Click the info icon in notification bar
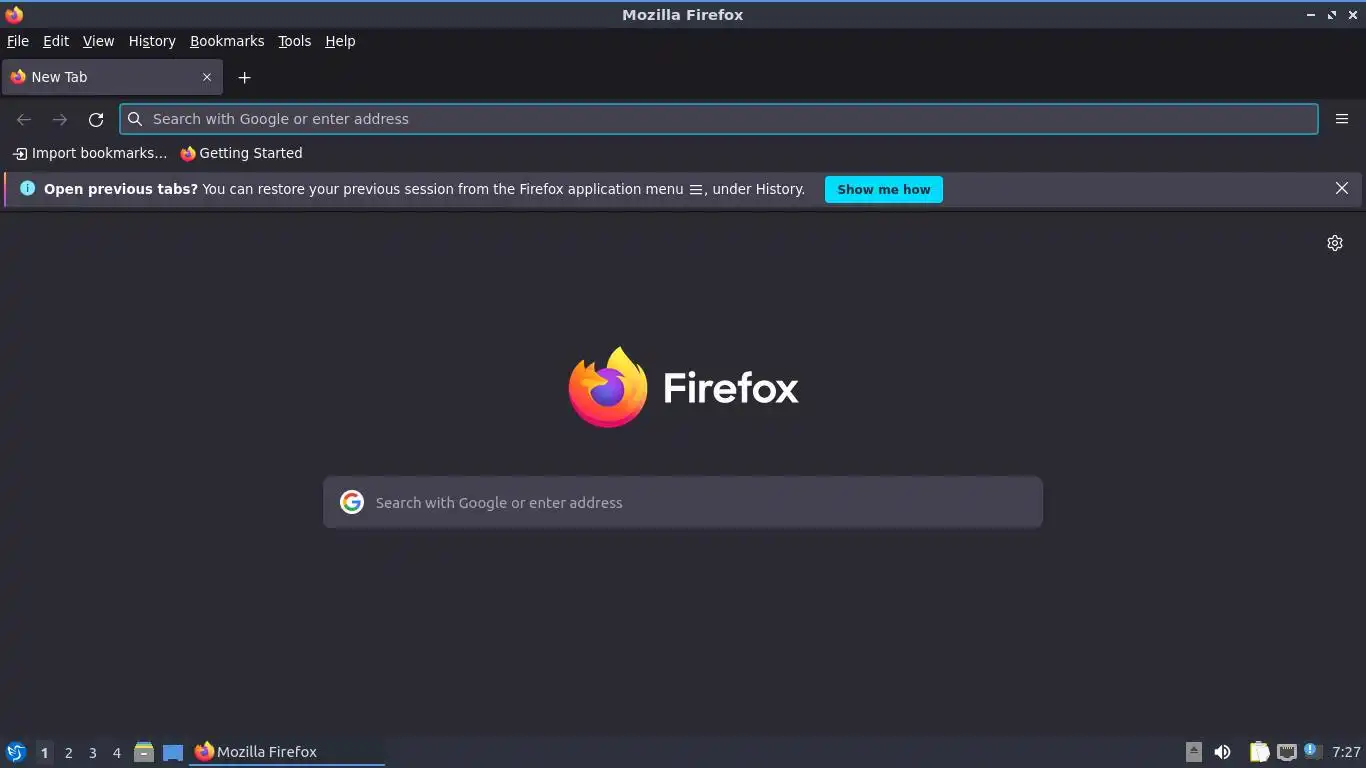This screenshot has height=768, width=1366. coord(27,188)
